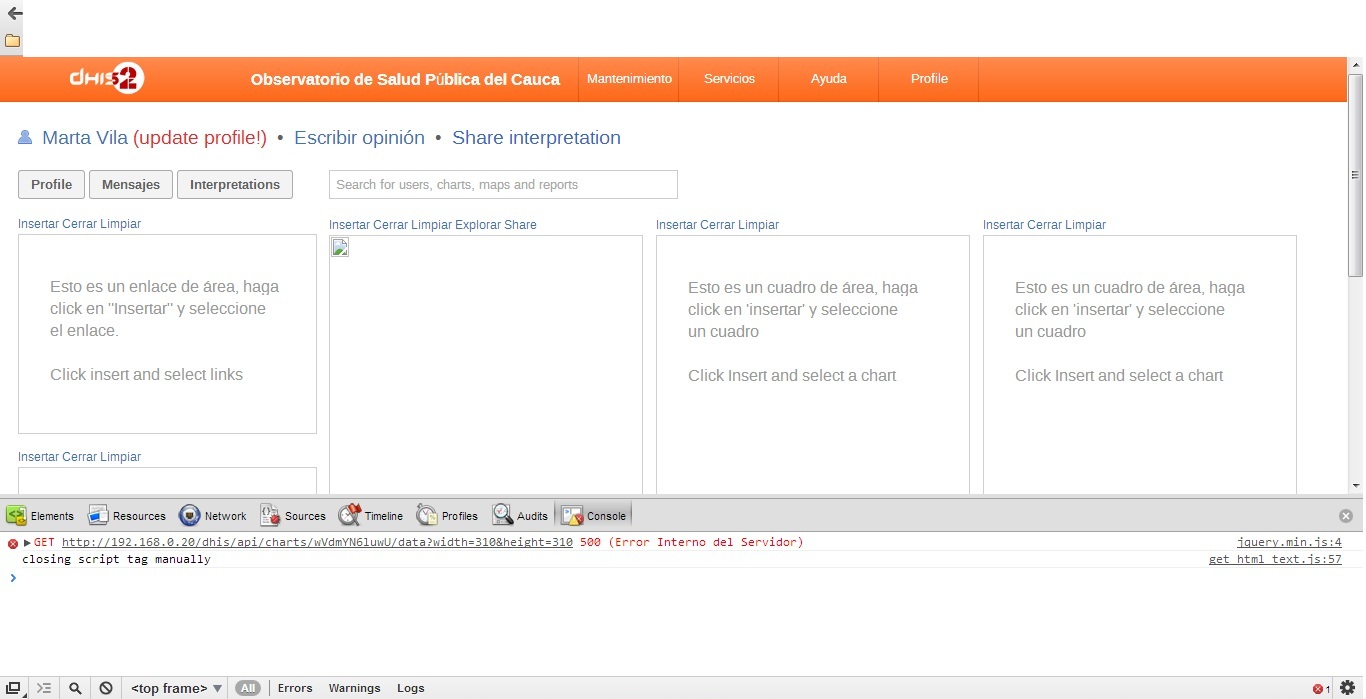Click the browser back arrow
Image resolution: width=1366 pixels, height=699 pixels.
[14, 14]
